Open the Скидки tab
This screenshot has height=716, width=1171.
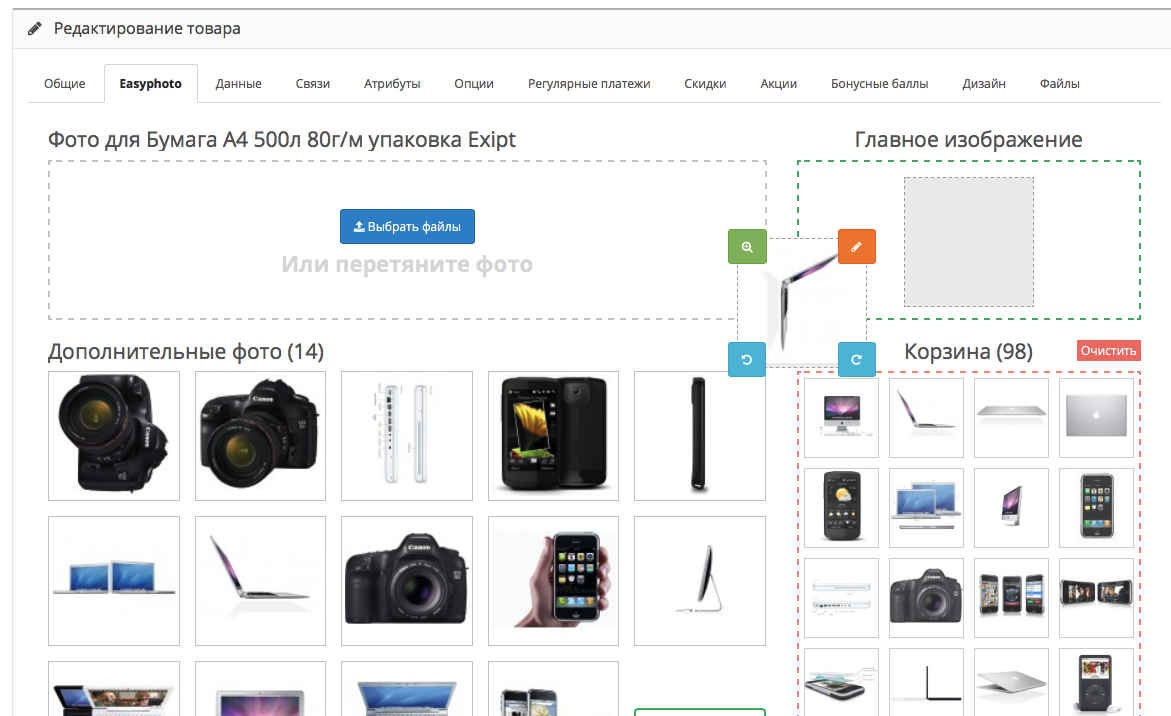click(x=705, y=84)
